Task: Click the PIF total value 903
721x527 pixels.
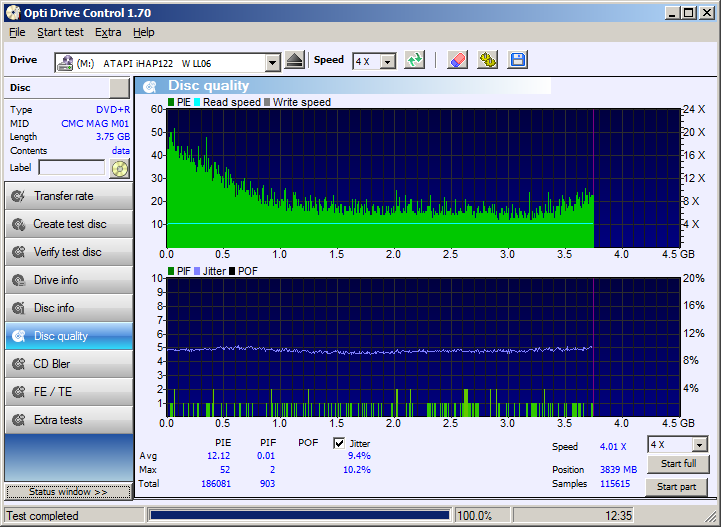Action: 267,484
